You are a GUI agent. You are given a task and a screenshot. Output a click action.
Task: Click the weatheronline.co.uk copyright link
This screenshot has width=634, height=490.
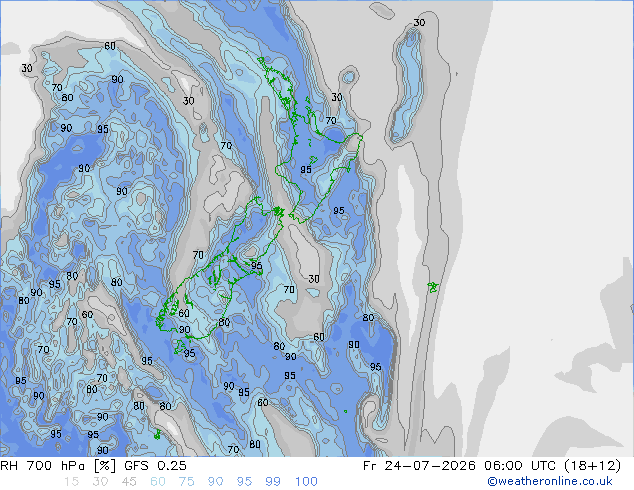coord(550,481)
